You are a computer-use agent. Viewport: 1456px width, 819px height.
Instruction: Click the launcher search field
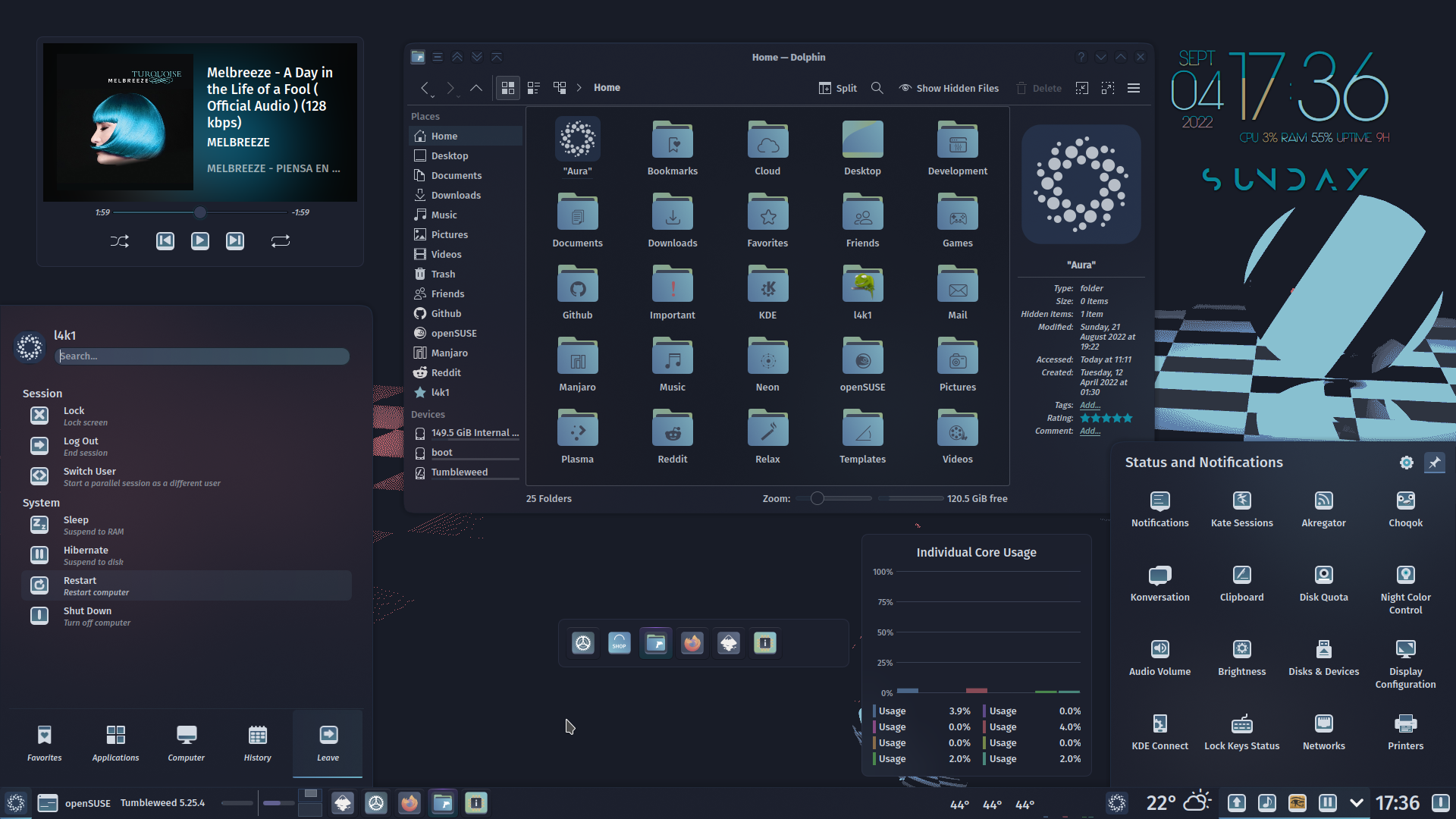point(202,356)
